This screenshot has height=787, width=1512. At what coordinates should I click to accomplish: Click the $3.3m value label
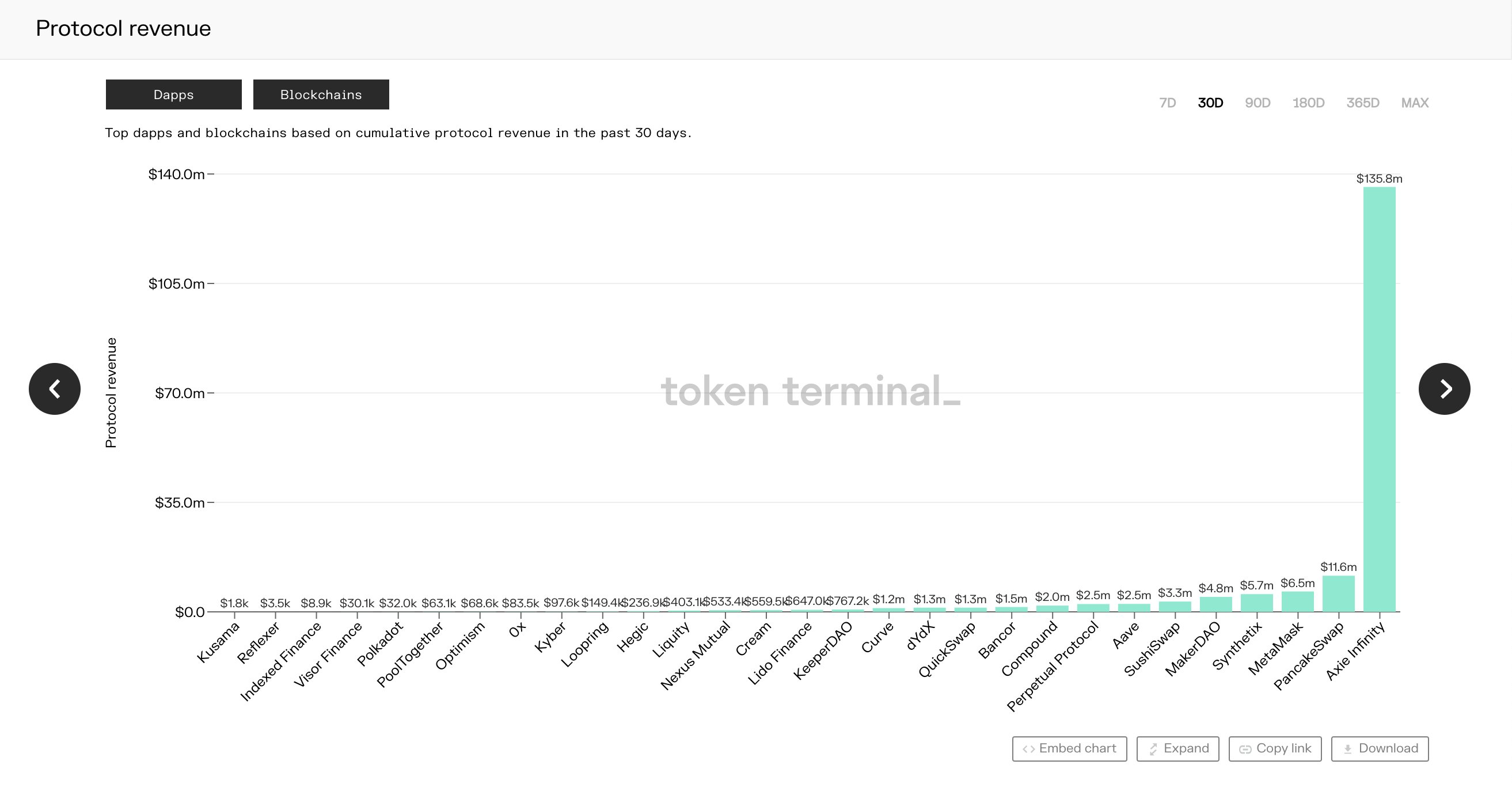1175,593
